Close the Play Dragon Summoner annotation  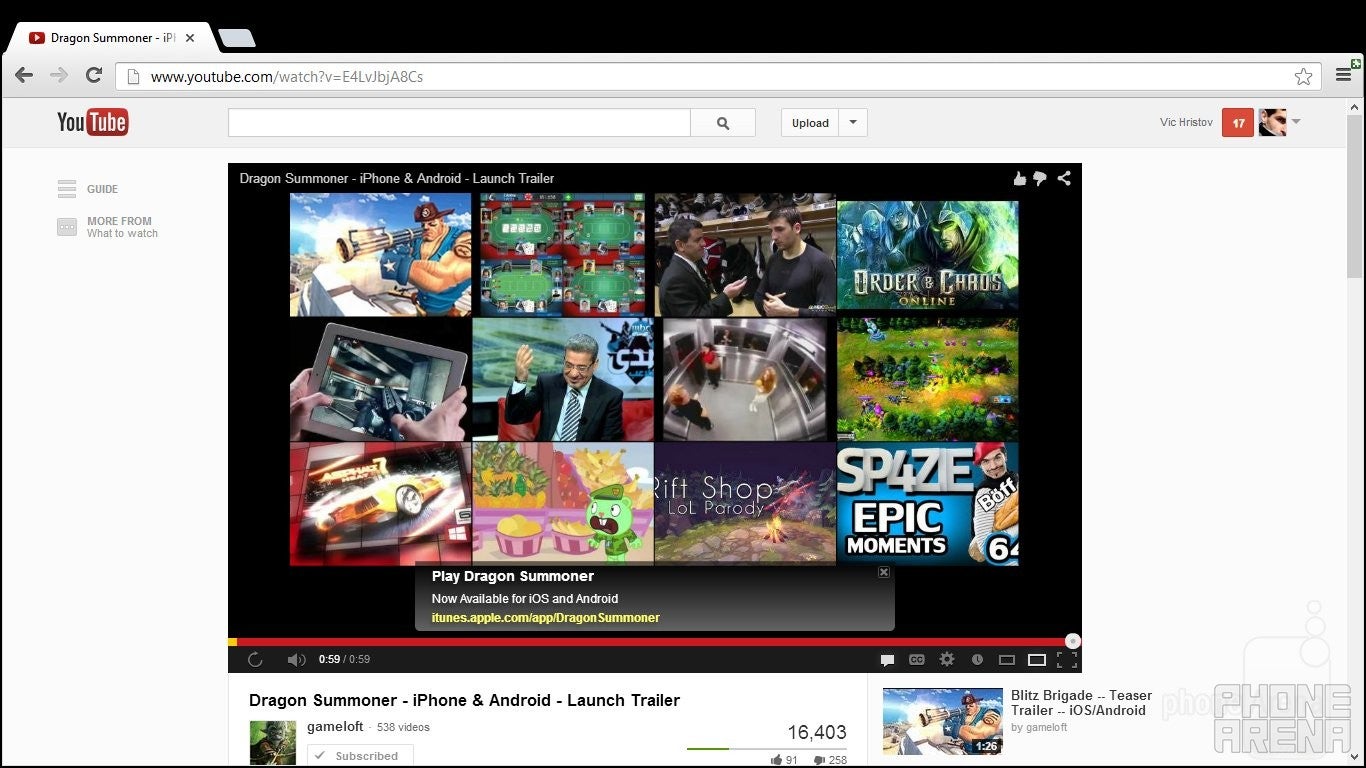coord(884,572)
